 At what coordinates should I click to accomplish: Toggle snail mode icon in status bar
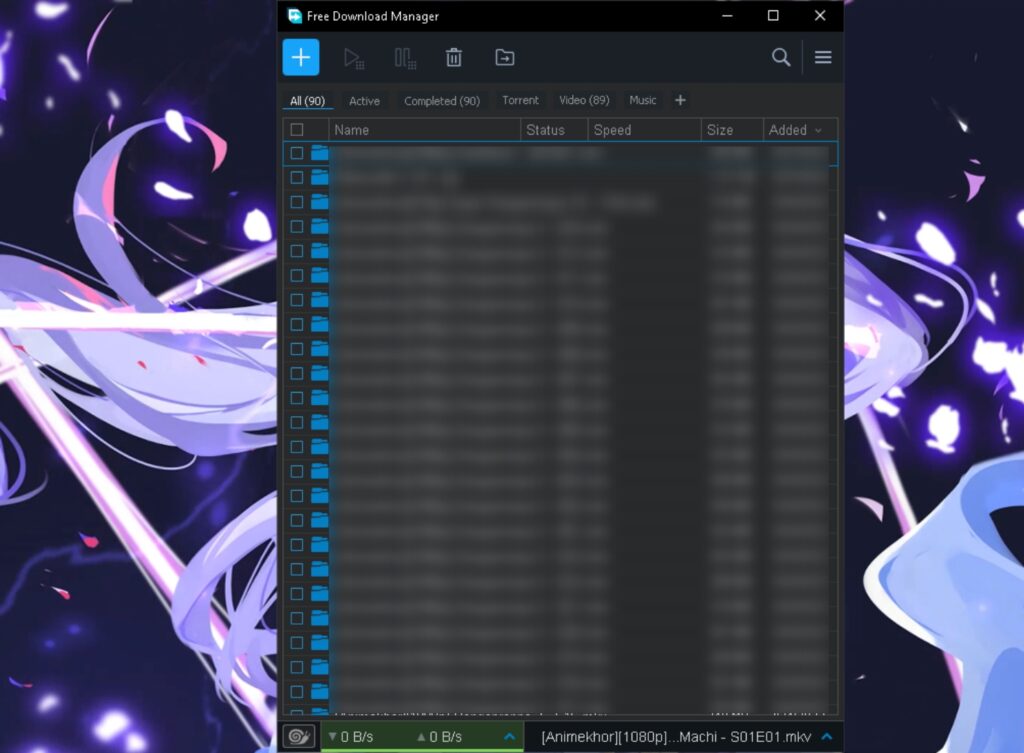pyautogui.click(x=299, y=737)
